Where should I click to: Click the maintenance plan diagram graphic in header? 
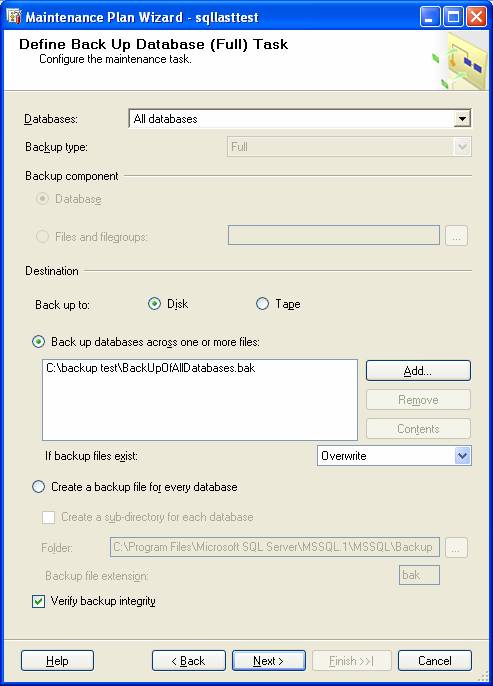(460, 62)
